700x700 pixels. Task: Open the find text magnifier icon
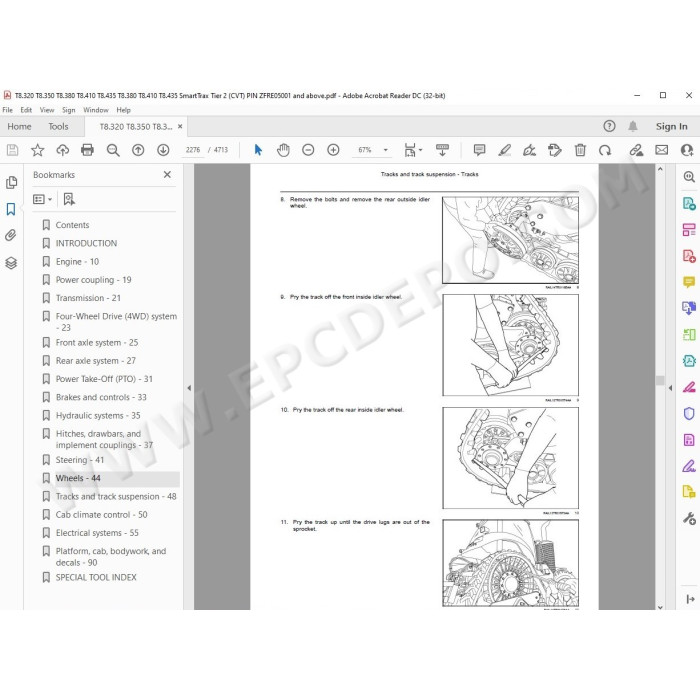(113, 150)
